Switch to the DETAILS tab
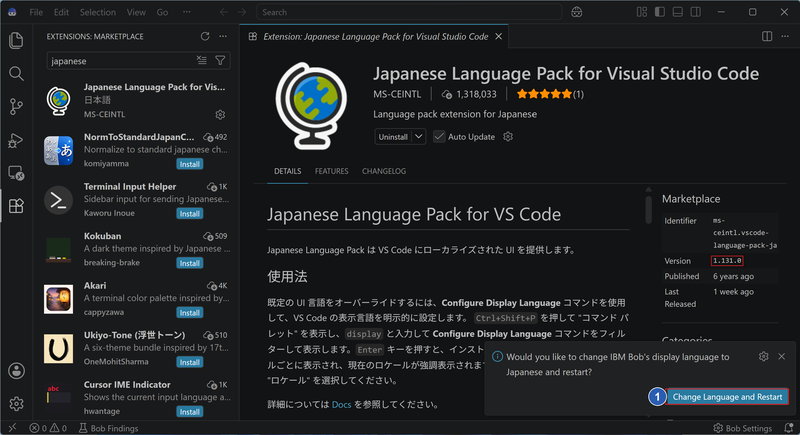This screenshot has height=435, width=800. pyautogui.click(x=287, y=171)
